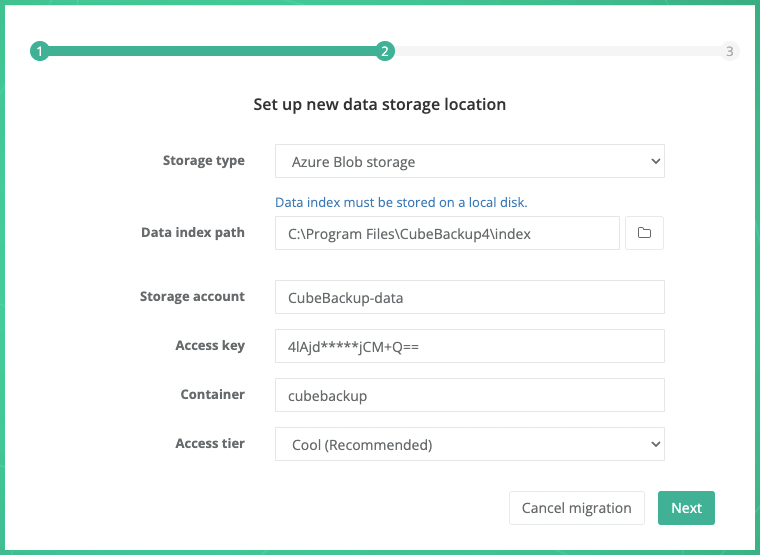The image size is (760, 555).
Task: Click the Access tier label
Action: (x=210, y=444)
